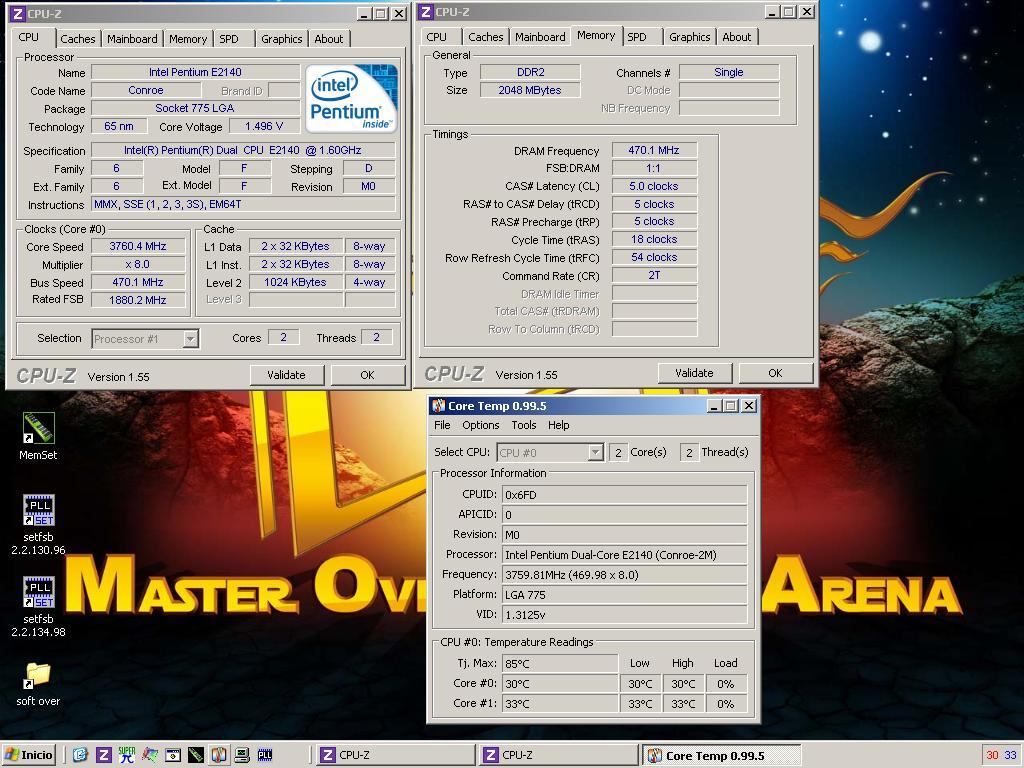This screenshot has width=1024, height=768.
Task: Open setfsb 2.2.134.98 desktop shortcut
Action: tap(38, 606)
